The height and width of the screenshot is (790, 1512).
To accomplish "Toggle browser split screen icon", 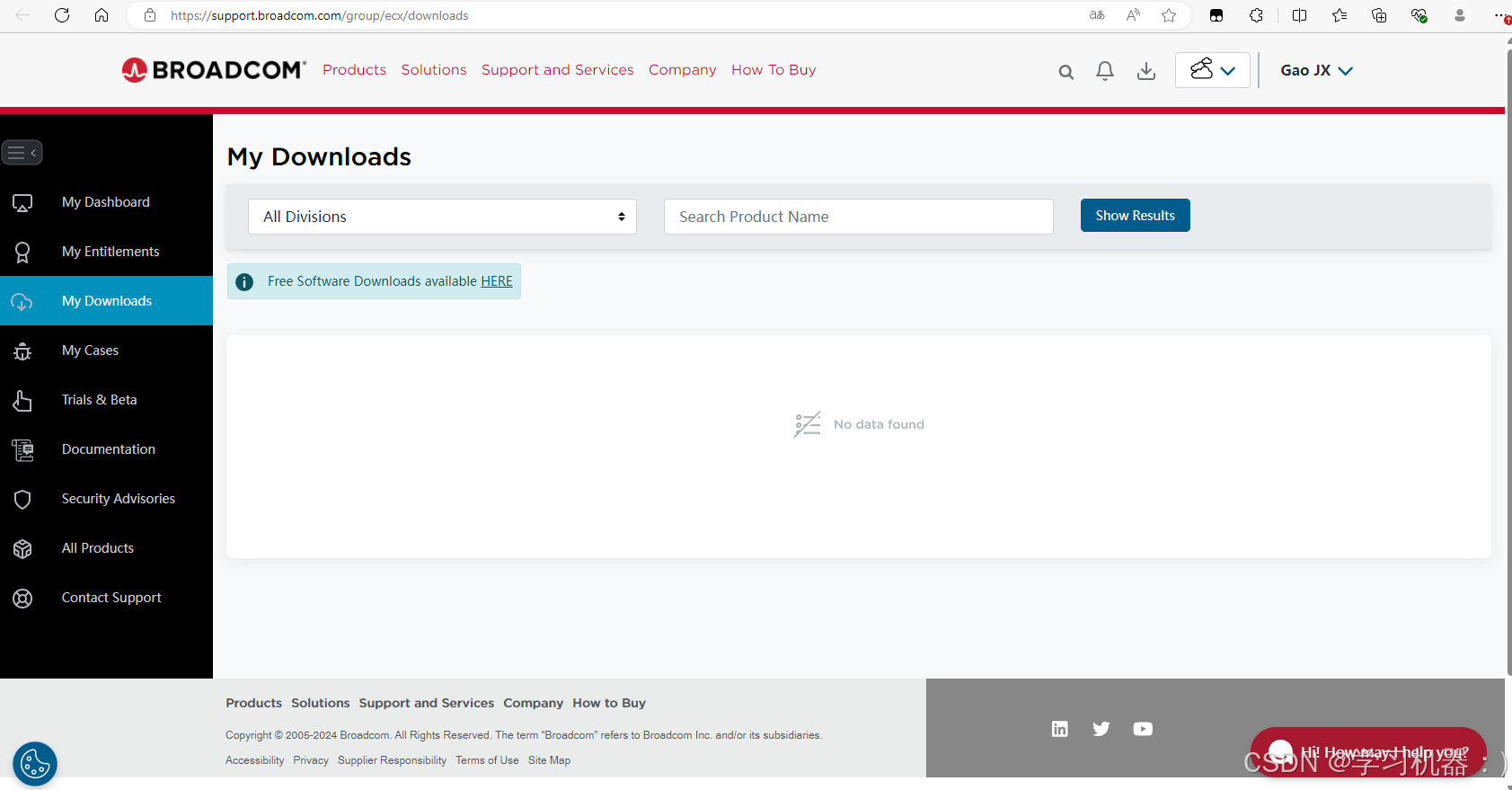I will click(1299, 15).
